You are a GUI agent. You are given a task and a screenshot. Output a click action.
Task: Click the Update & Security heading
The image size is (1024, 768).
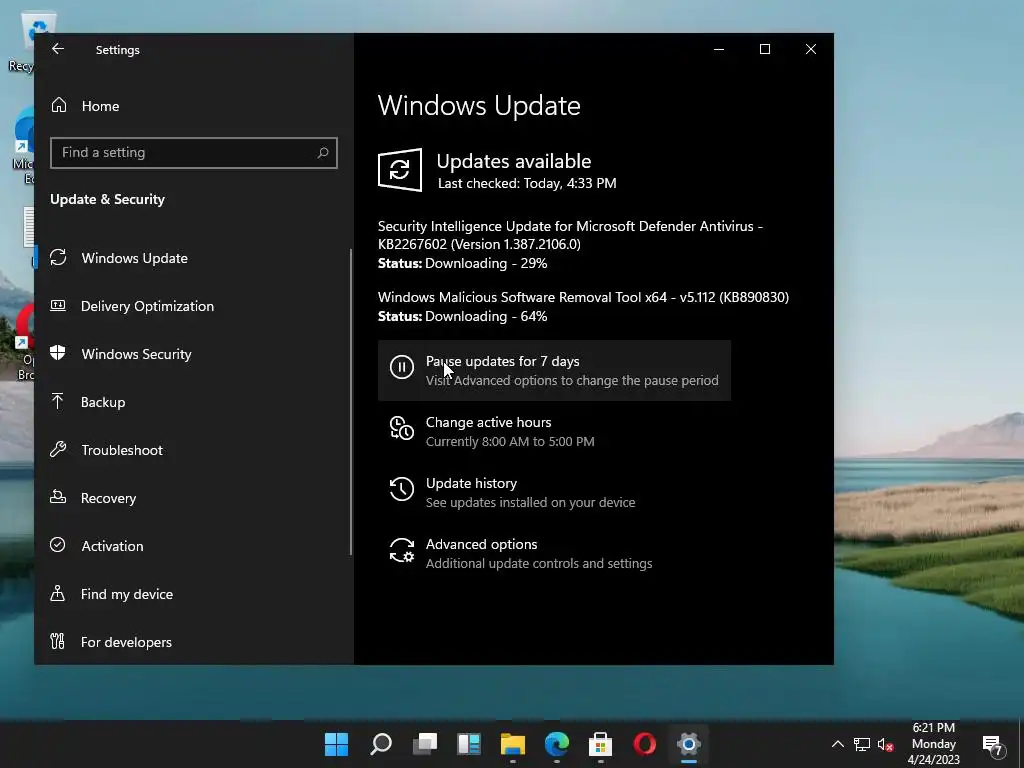click(107, 199)
